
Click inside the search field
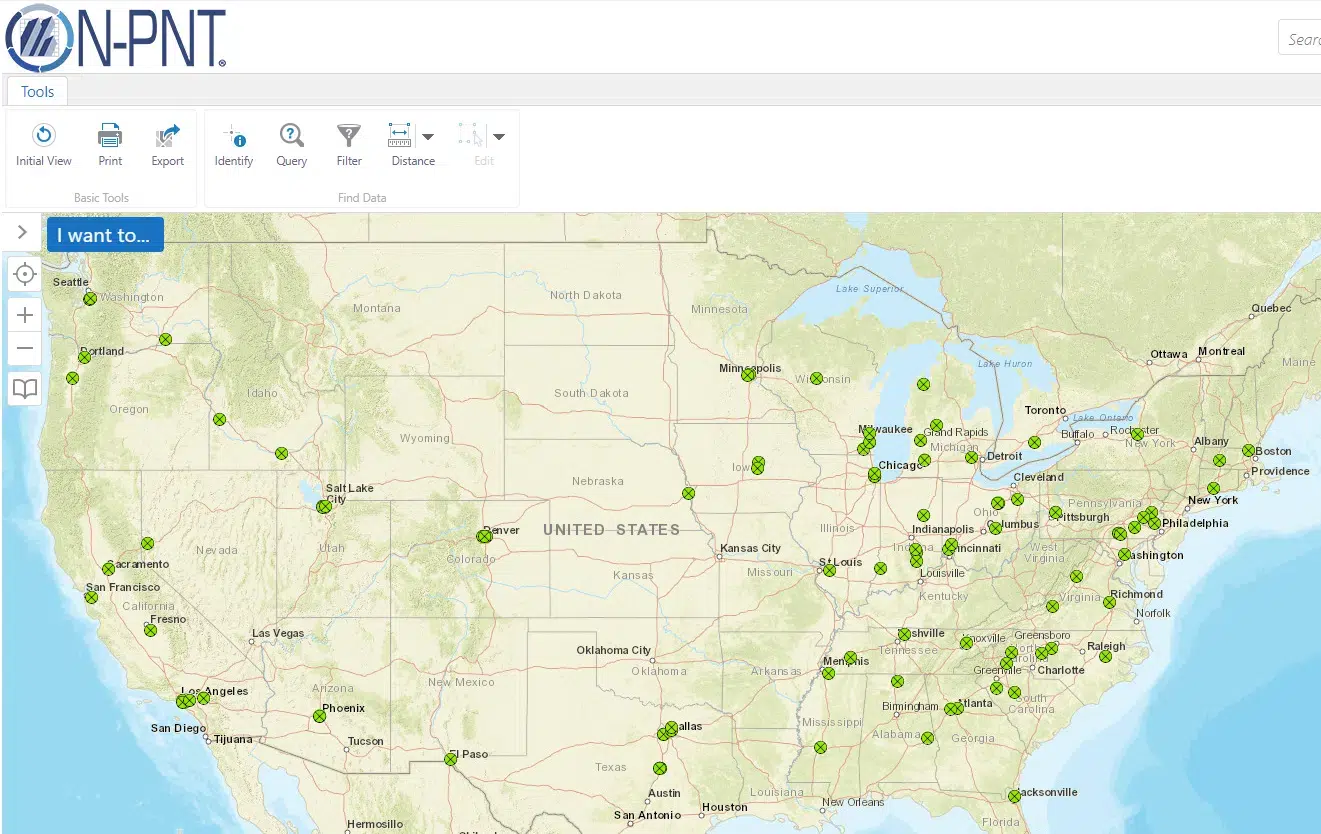(1305, 37)
